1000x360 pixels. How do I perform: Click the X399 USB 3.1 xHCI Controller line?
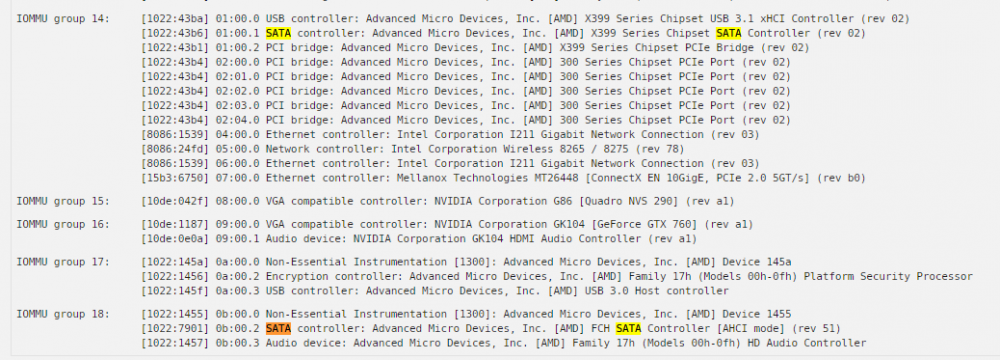click(x=526, y=19)
